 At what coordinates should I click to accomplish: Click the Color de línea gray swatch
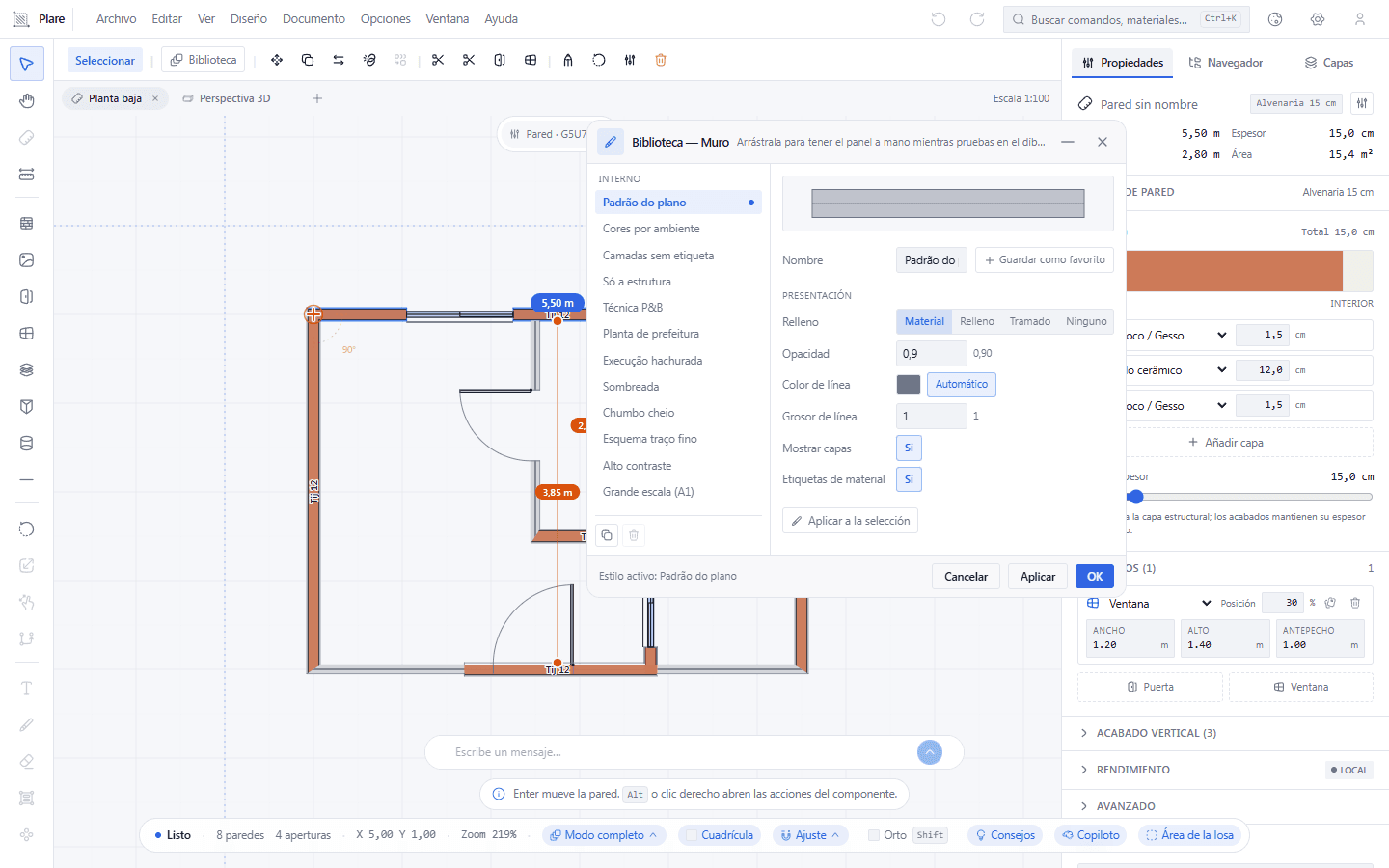(x=909, y=385)
